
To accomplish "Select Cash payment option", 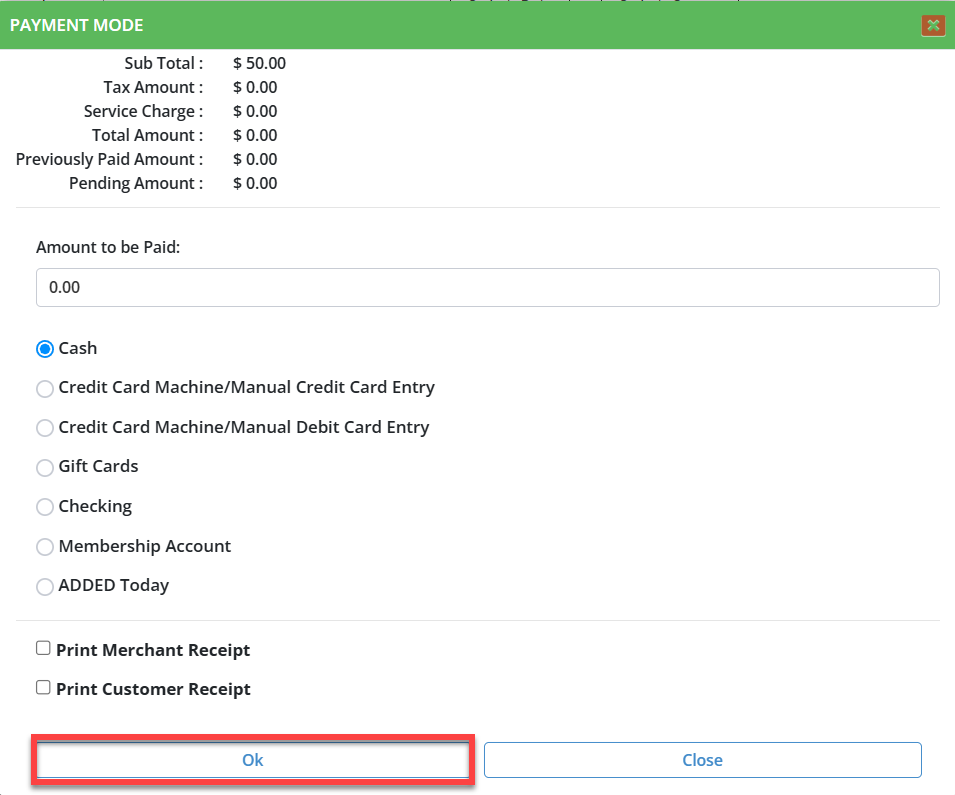I will tap(45, 349).
